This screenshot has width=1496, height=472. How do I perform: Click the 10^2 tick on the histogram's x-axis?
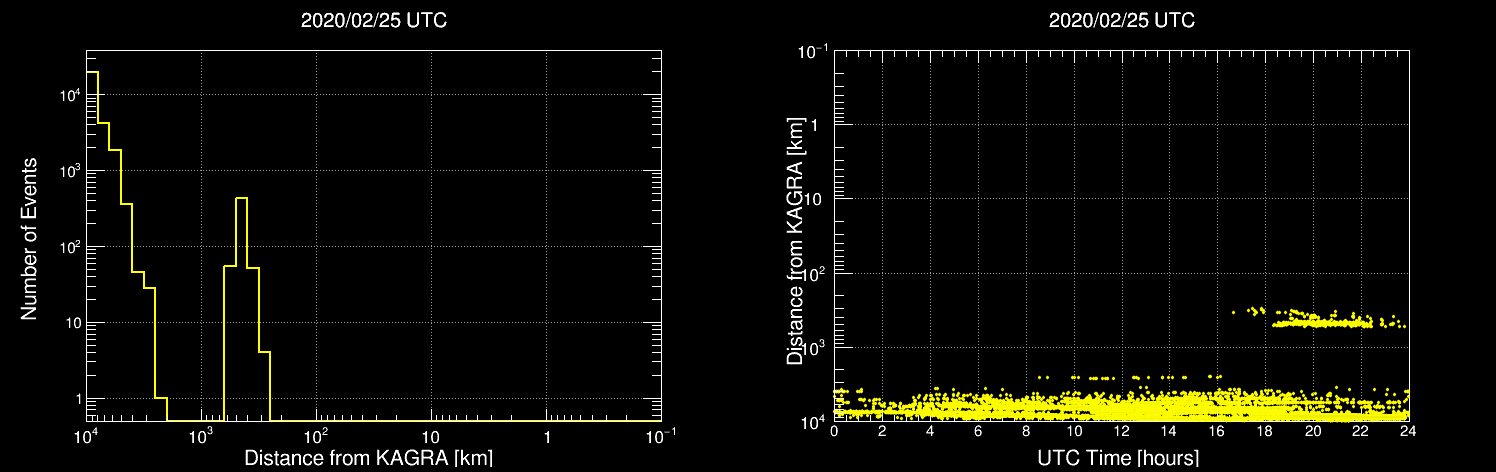[x=317, y=437]
